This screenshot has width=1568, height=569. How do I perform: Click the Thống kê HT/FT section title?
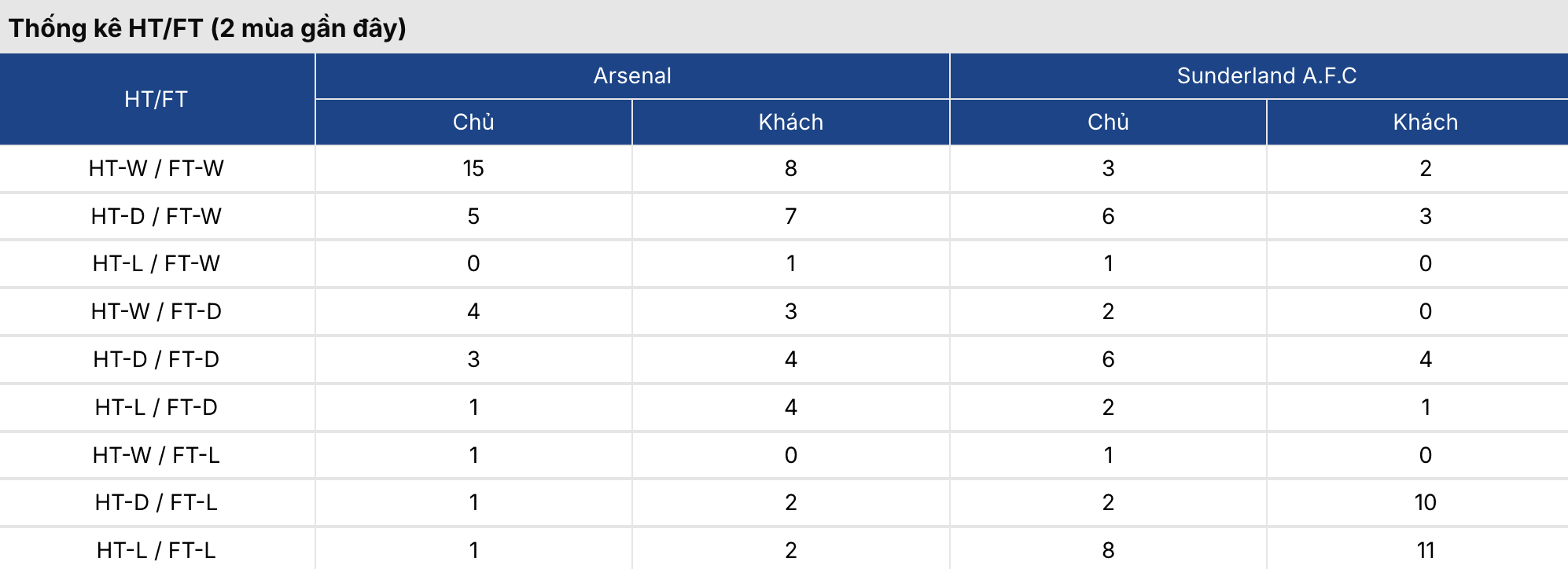[x=208, y=28]
